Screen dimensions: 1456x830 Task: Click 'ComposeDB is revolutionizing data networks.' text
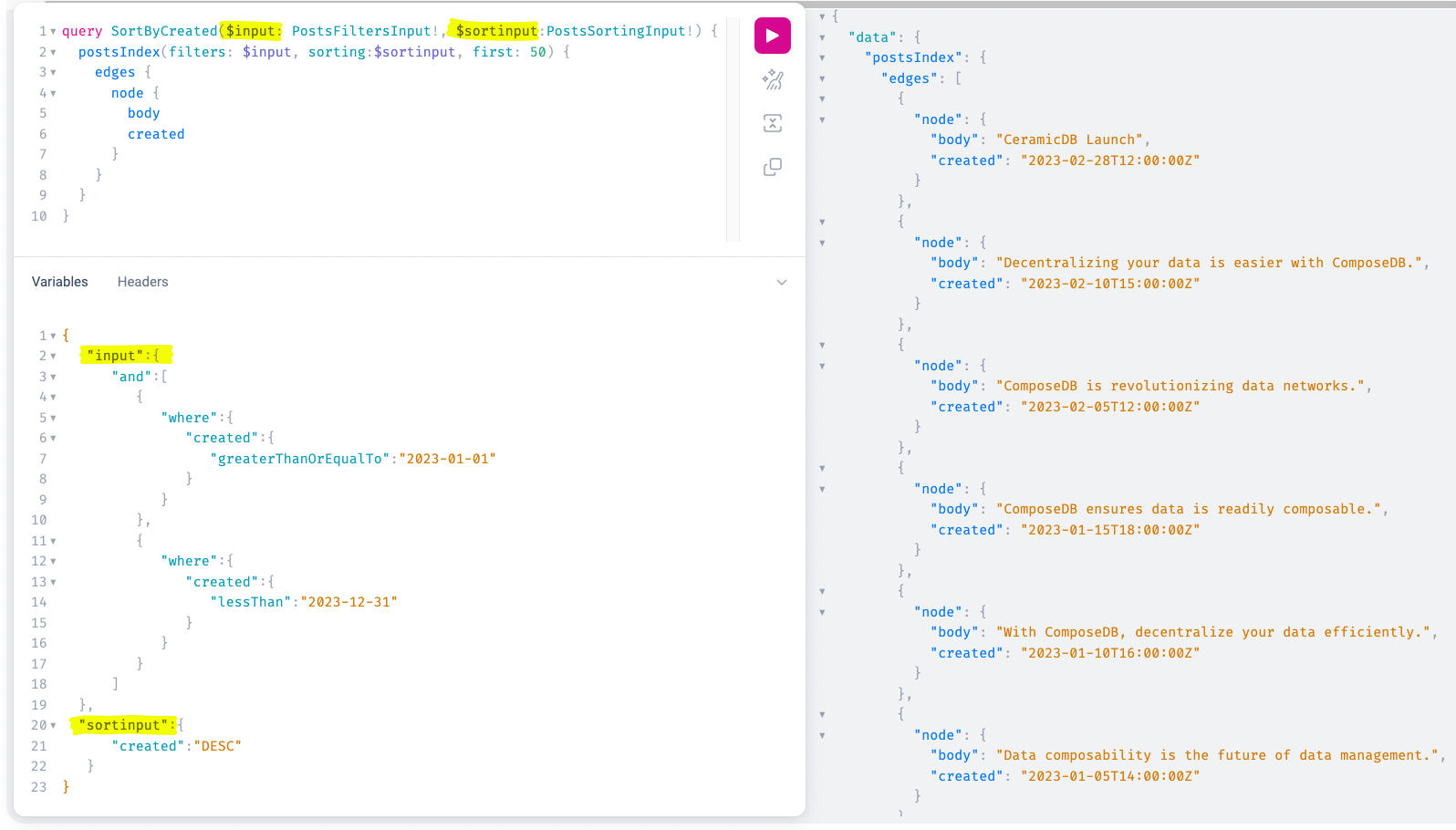tap(1180, 386)
